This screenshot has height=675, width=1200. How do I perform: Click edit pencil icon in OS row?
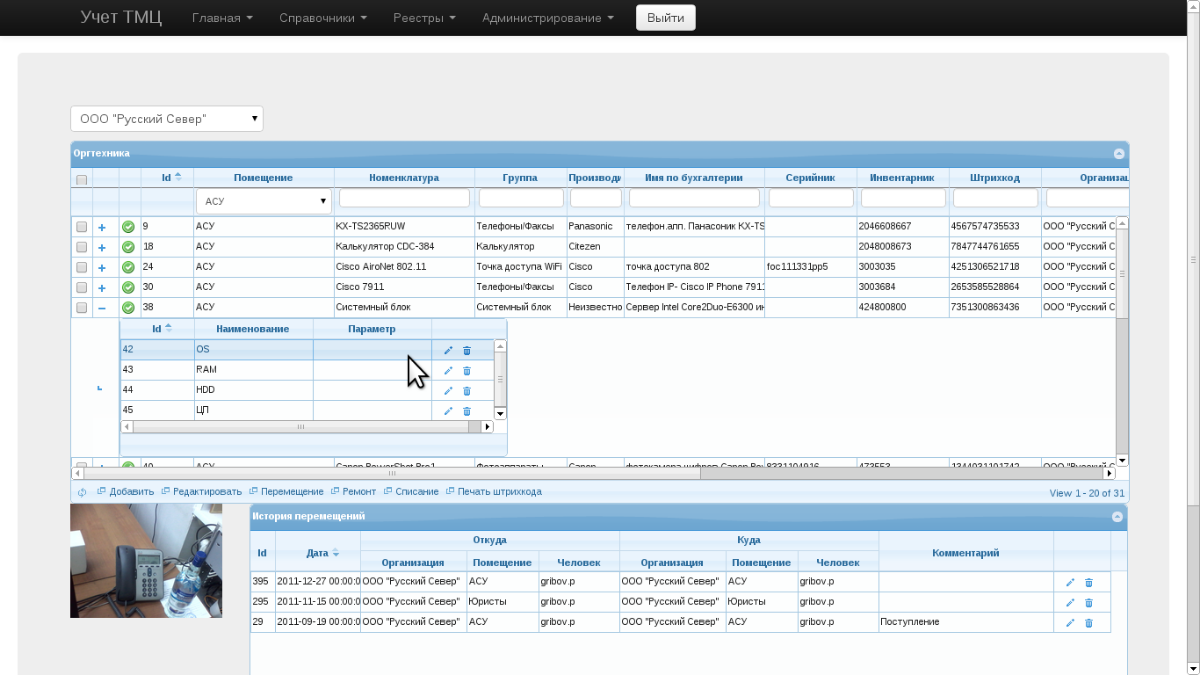pos(448,350)
